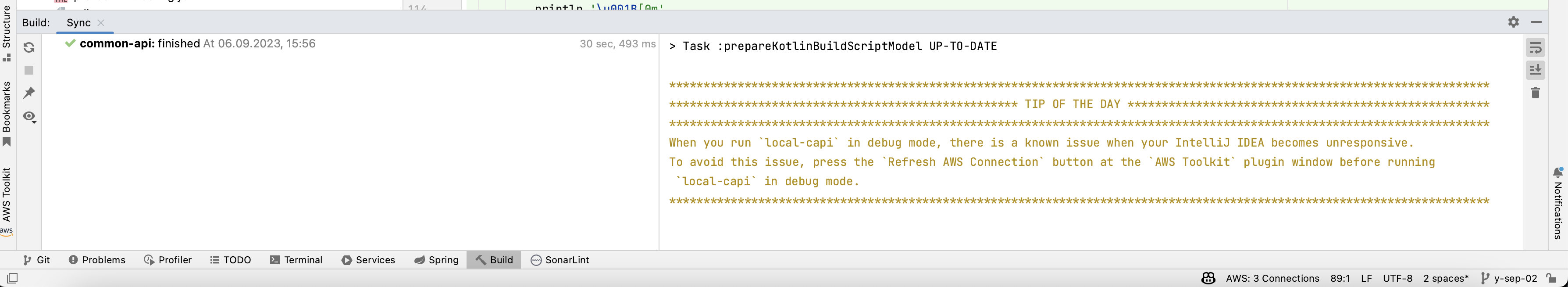Open the Spring tool window
1568x287 pixels.
(436, 260)
